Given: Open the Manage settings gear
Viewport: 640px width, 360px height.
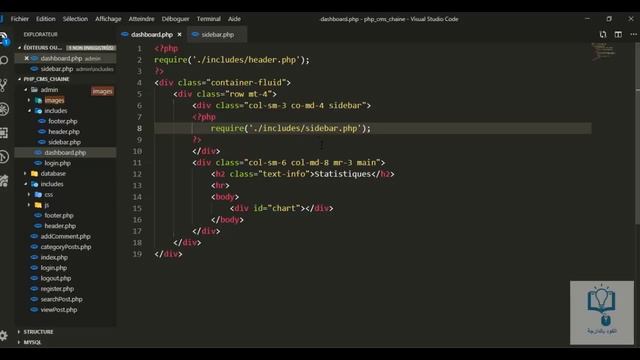Looking at the screenshot, I should coord(4,336).
